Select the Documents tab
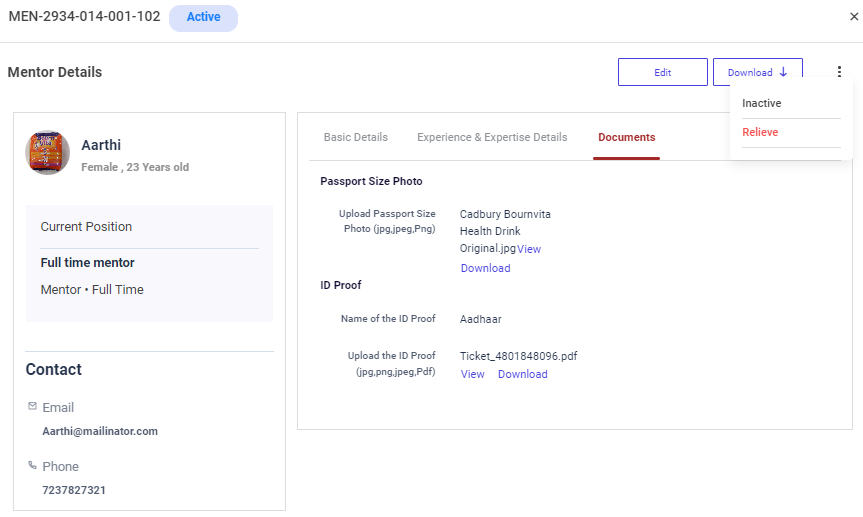 pyautogui.click(x=626, y=138)
